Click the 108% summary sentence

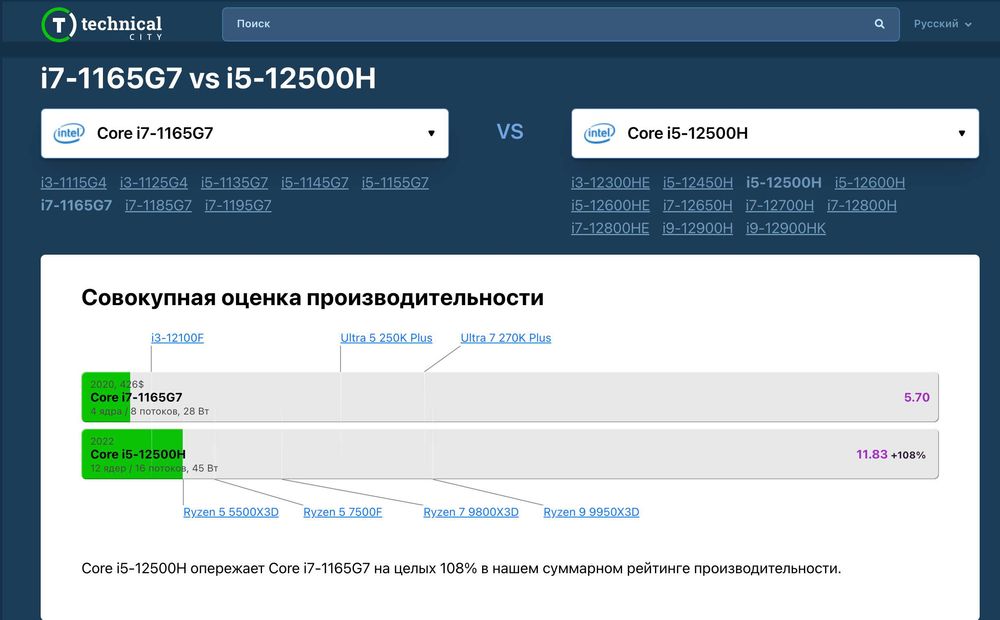click(x=461, y=568)
